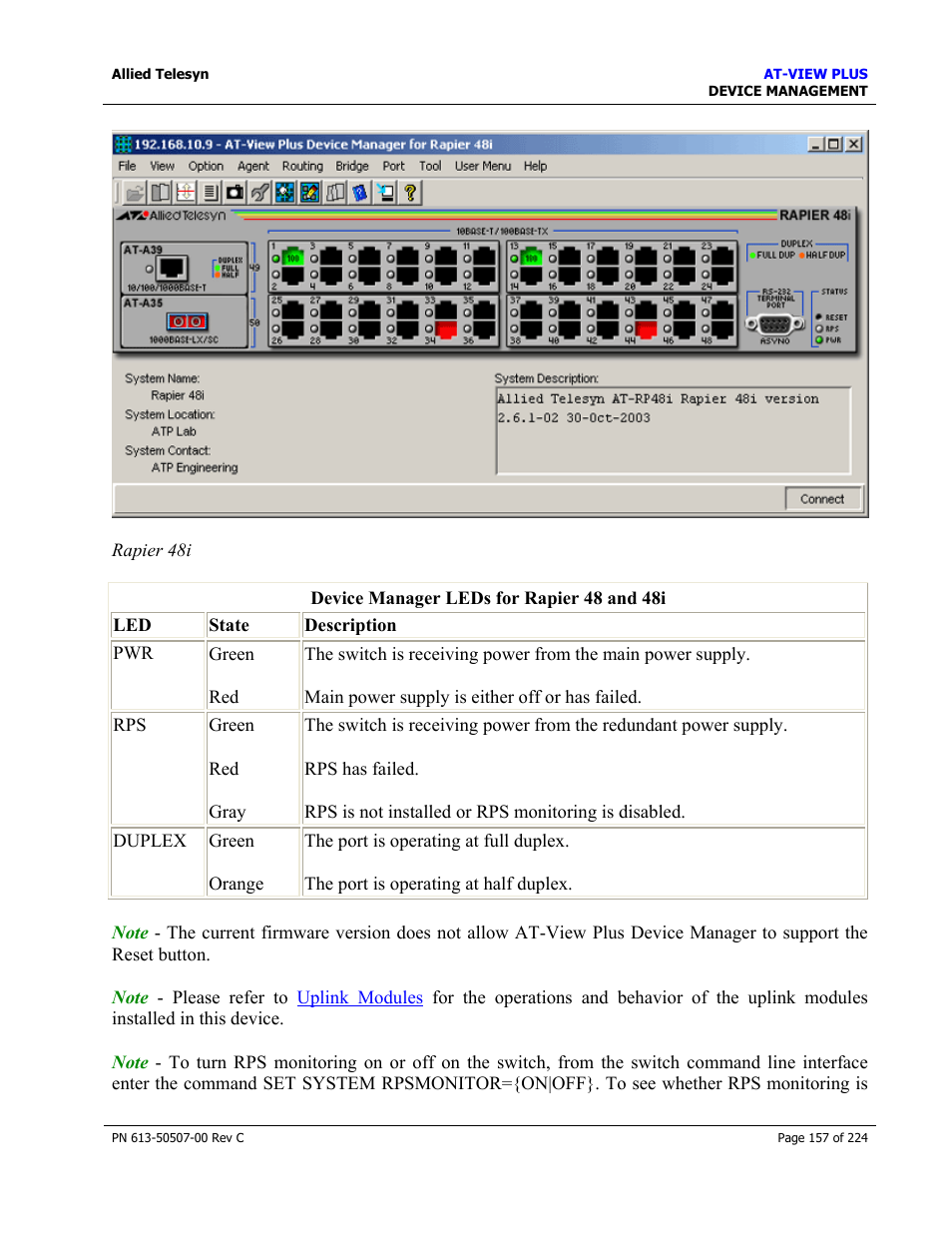Click the folded map toolbar icon
Viewport: 952px width, 1233px height.
(x=334, y=193)
